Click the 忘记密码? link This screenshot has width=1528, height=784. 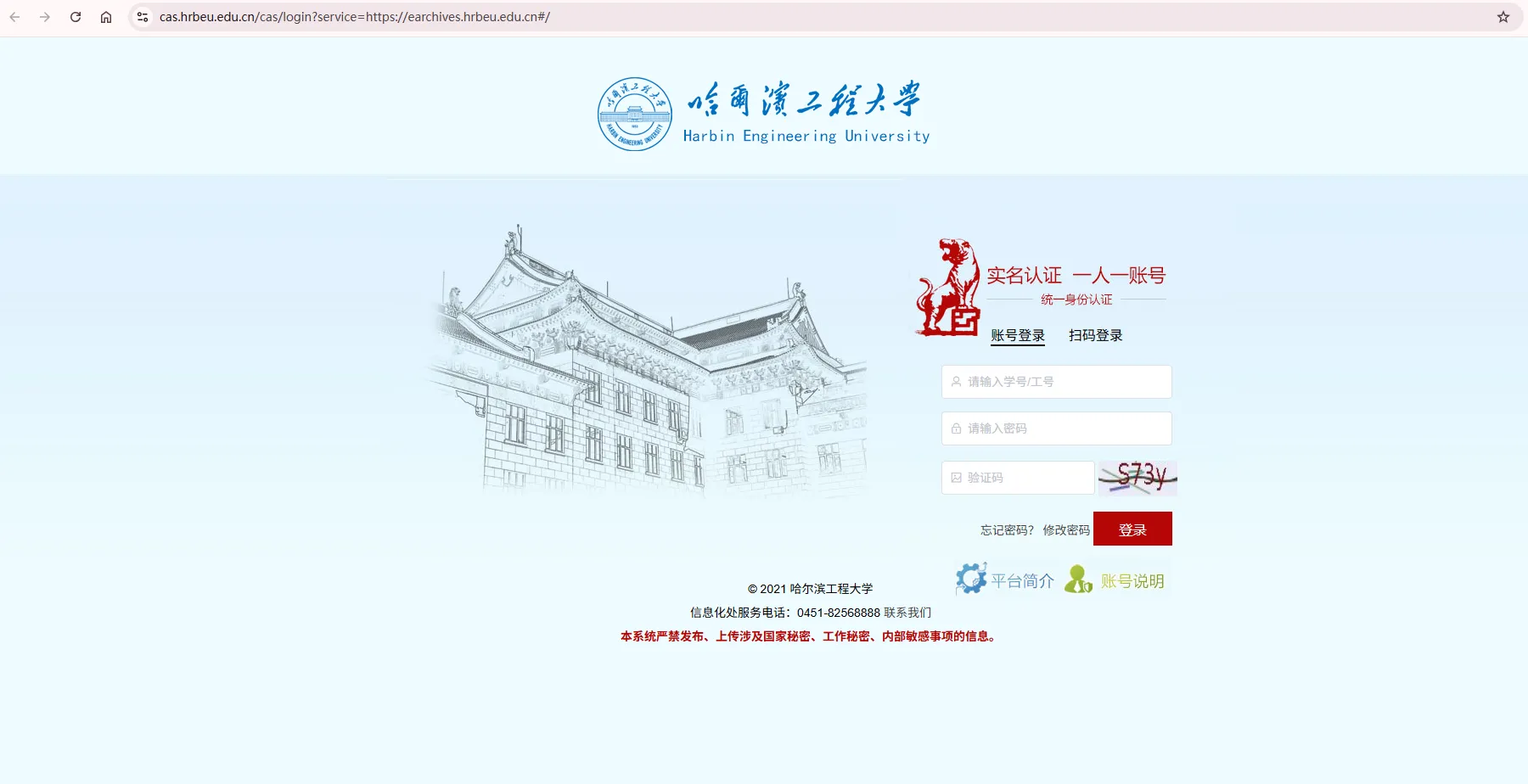pos(1007,530)
